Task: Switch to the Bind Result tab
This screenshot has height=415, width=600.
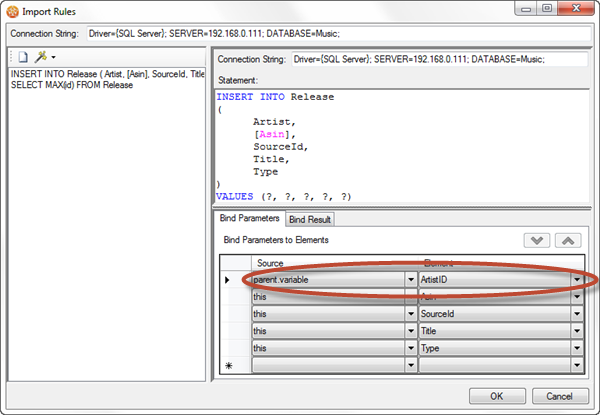Action: tap(310, 219)
